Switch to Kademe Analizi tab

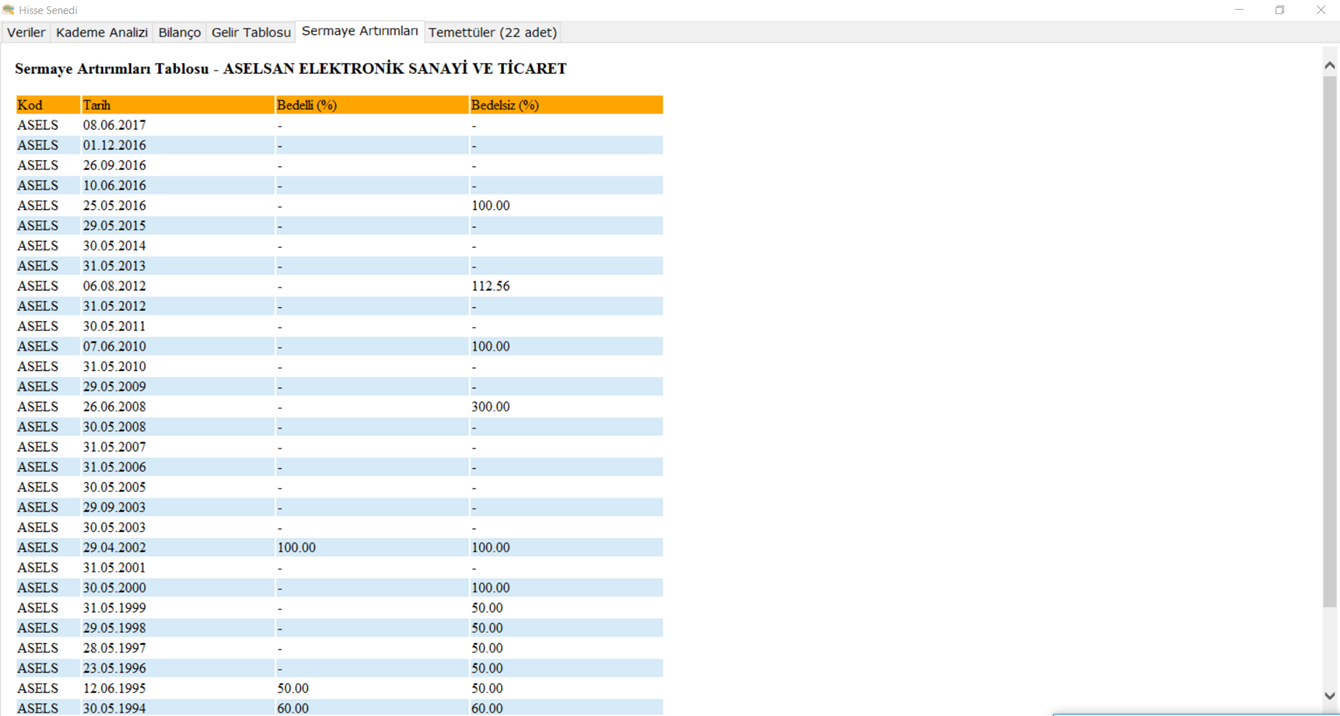102,32
